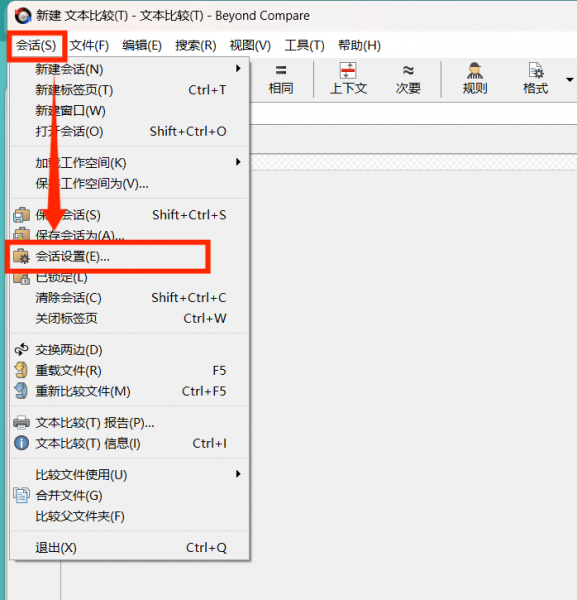This screenshot has width=577, height=600.
Task: Choose 比较父文件夹(F) from the menu
Action: [130, 516]
